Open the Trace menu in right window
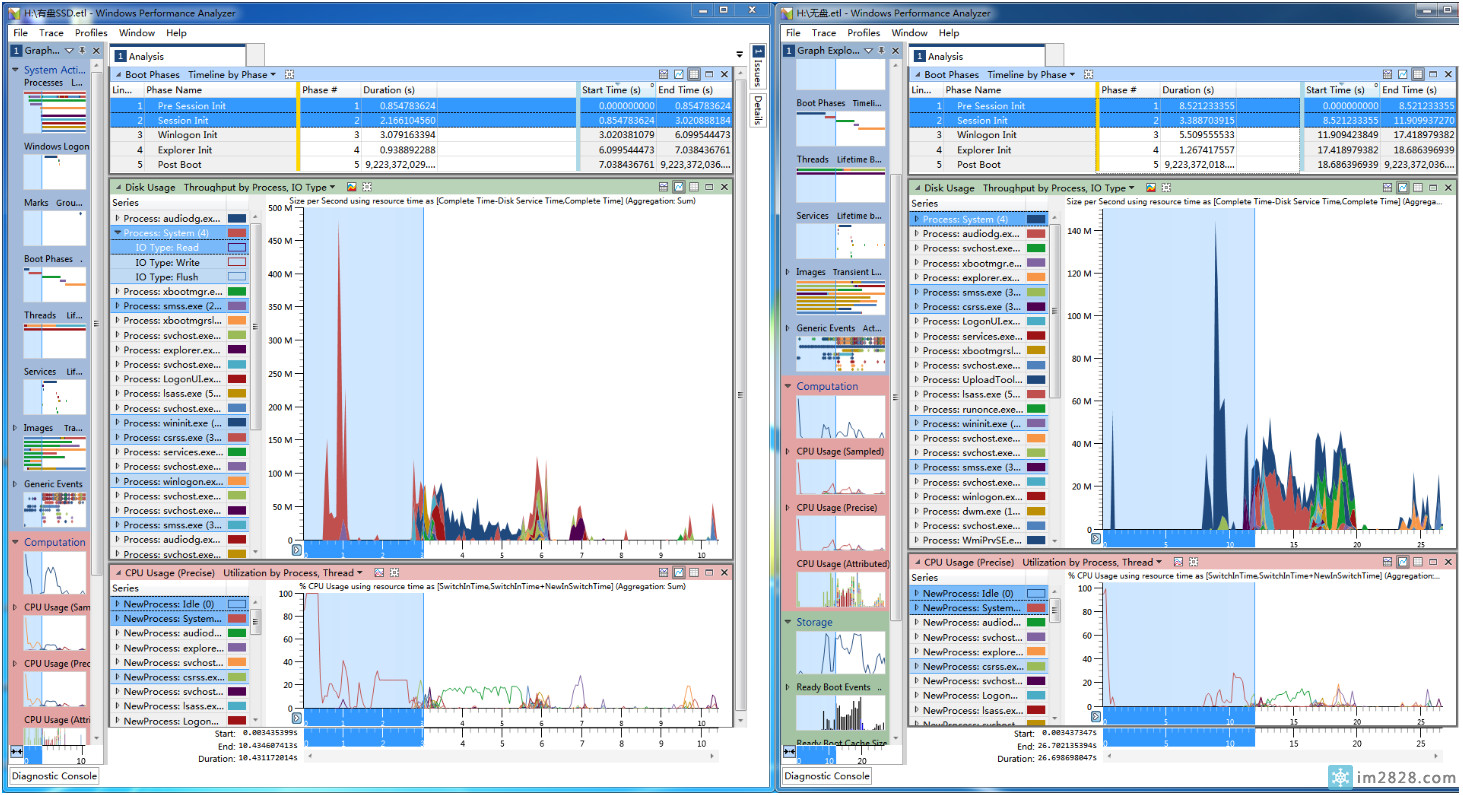 click(823, 33)
